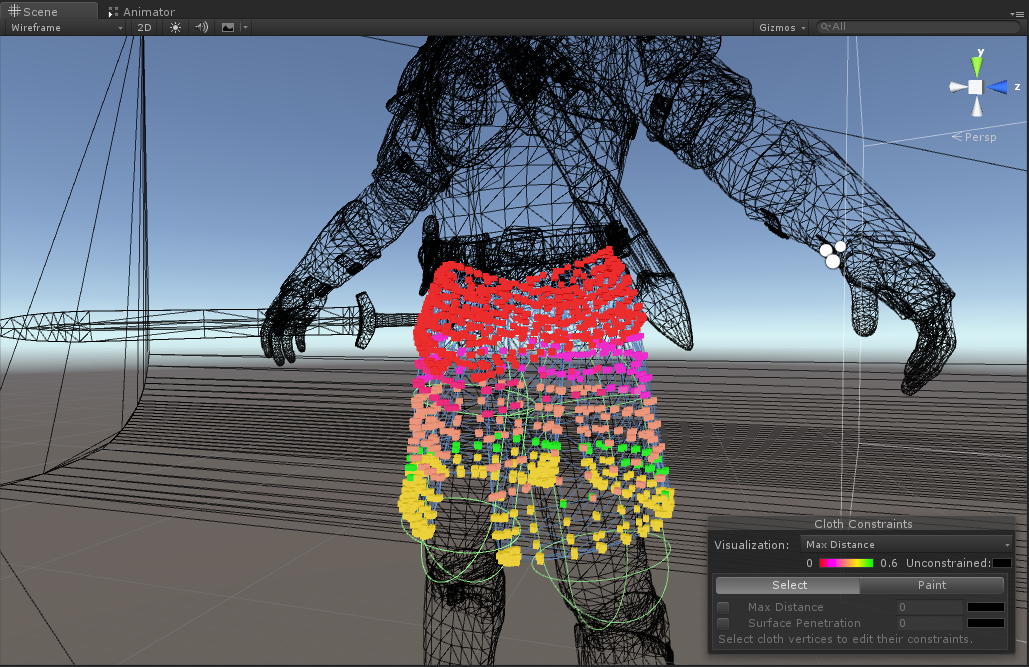The height and width of the screenshot is (667, 1029).
Task: Toggle scene audio speaker icon
Action: [201, 28]
